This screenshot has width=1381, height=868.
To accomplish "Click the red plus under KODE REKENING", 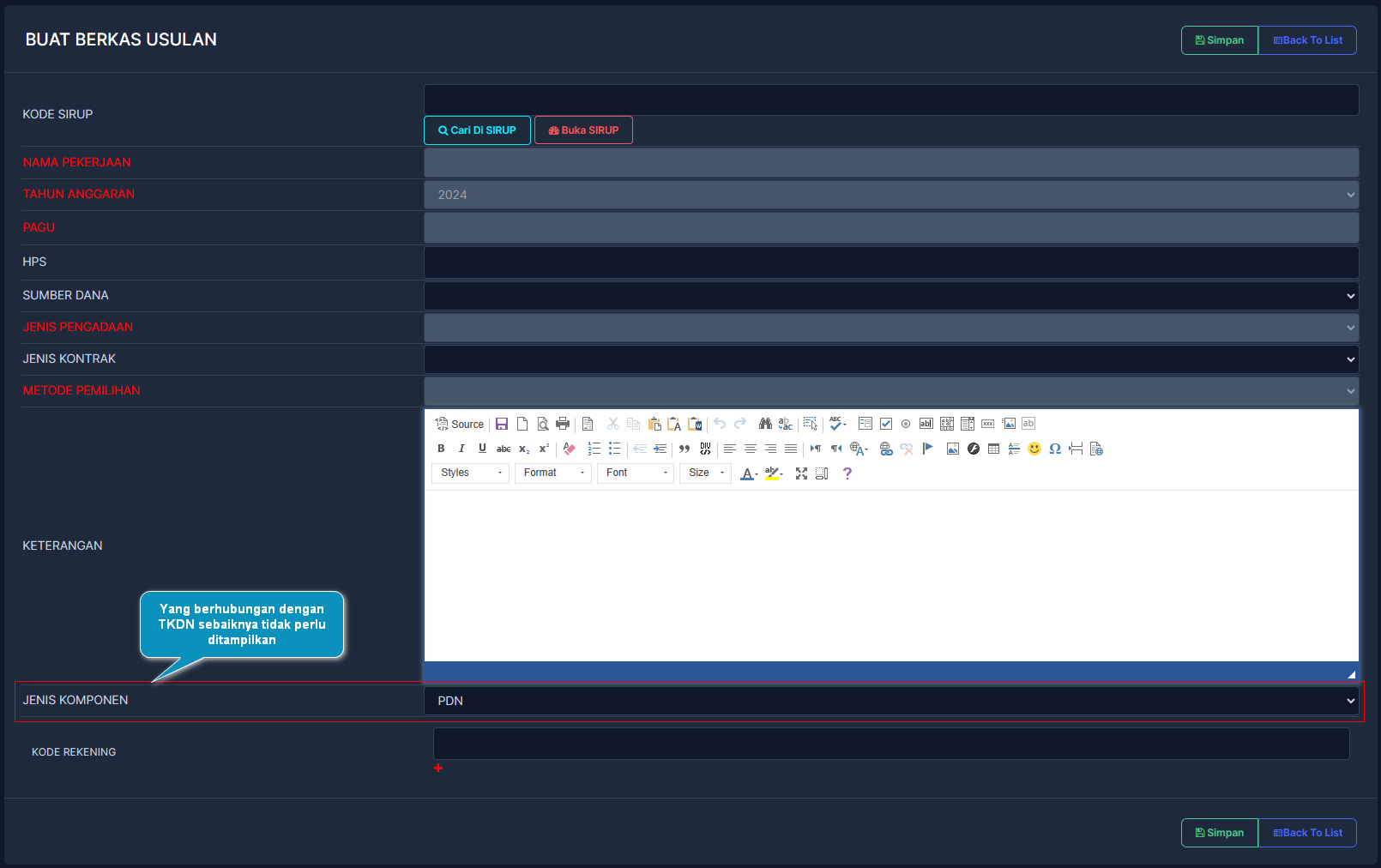I will click(x=438, y=768).
